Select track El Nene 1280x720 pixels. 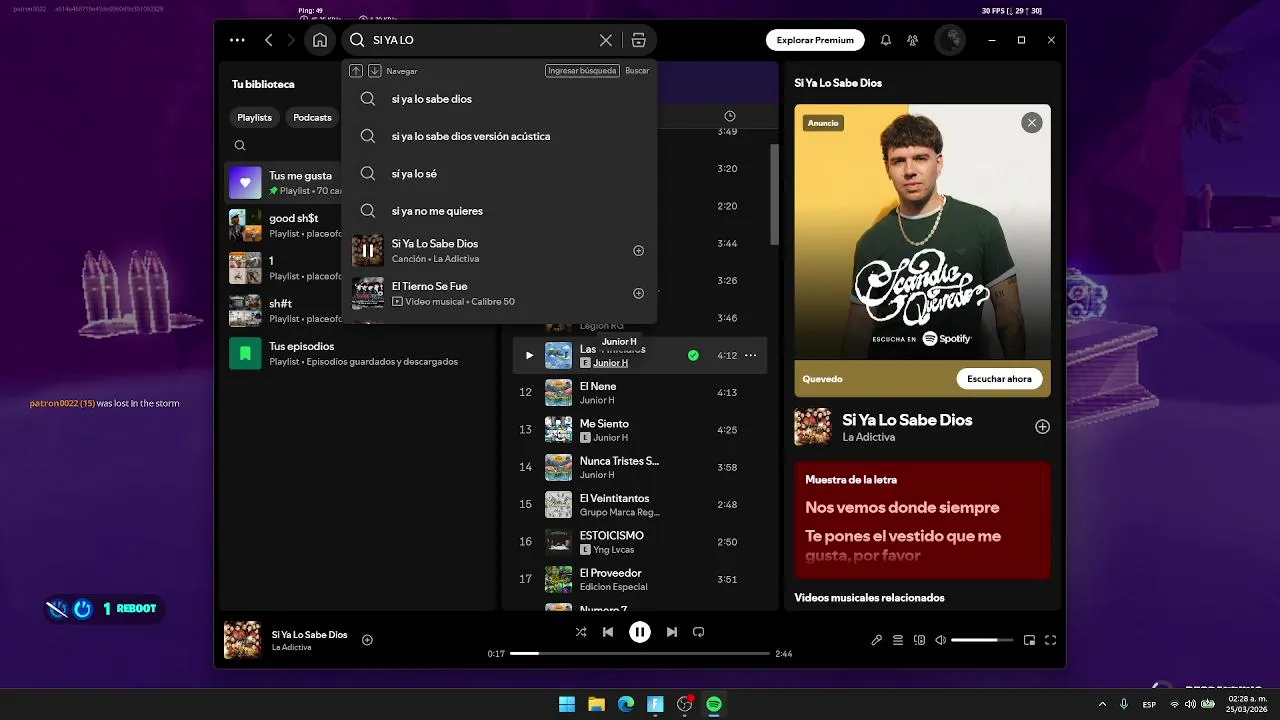(639, 393)
